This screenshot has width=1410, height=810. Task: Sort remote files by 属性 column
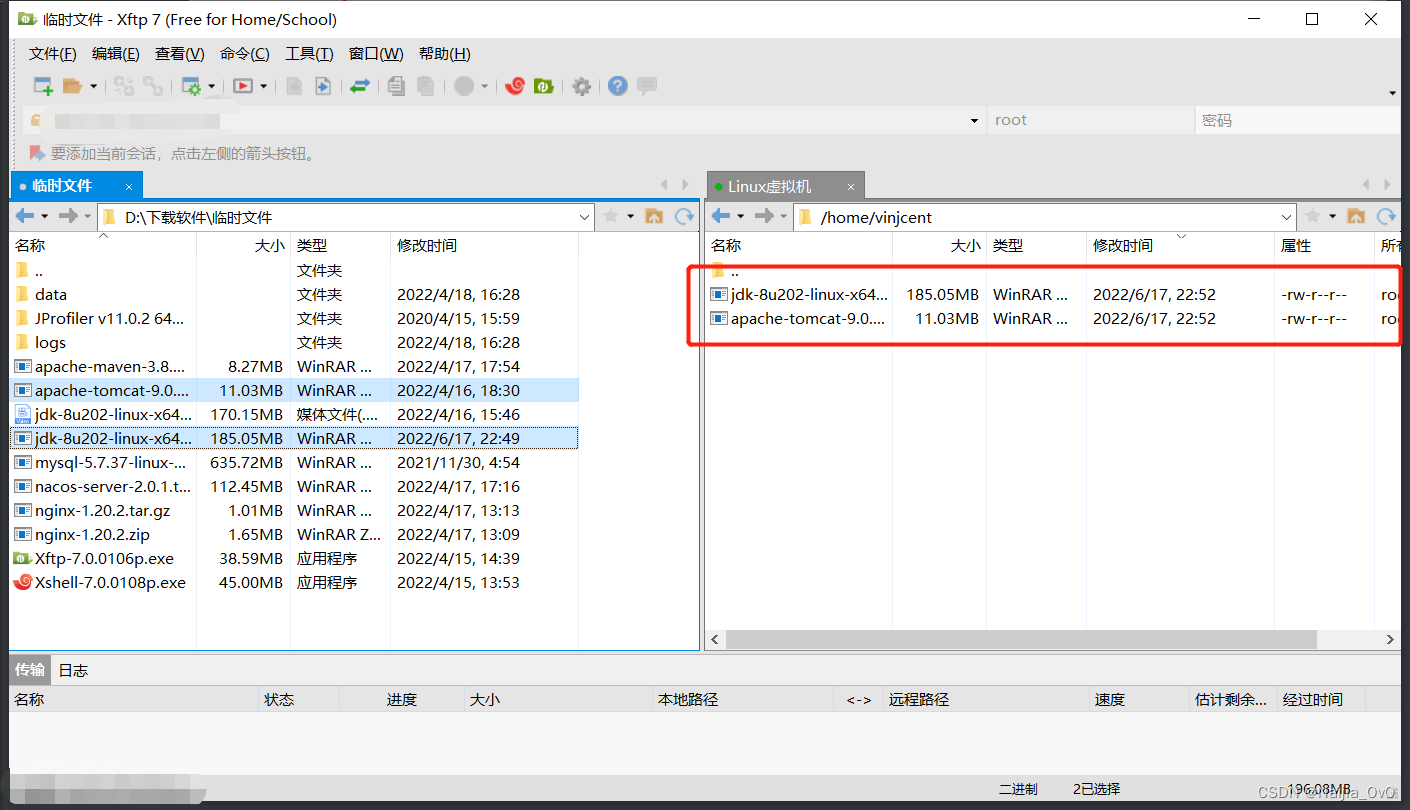pos(1325,245)
